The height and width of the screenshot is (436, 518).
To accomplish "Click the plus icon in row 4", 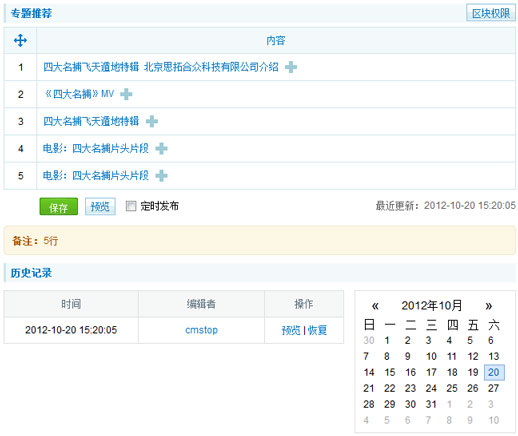I will [x=161, y=148].
